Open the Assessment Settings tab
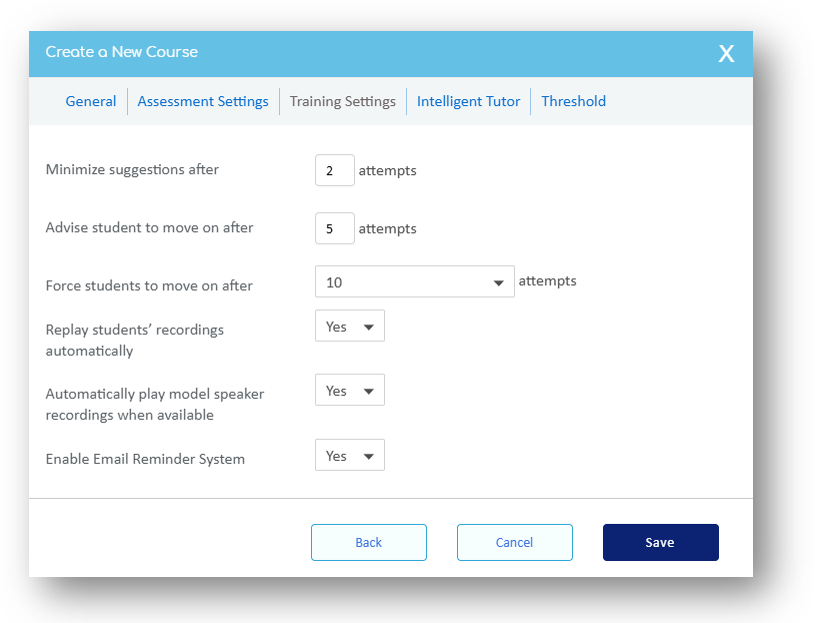This screenshot has width=815, height=623. pos(203,101)
